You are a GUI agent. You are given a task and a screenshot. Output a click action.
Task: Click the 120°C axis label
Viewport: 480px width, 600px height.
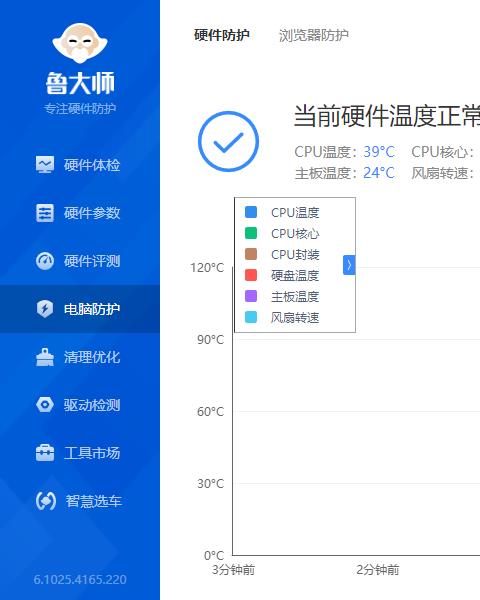click(207, 267)
